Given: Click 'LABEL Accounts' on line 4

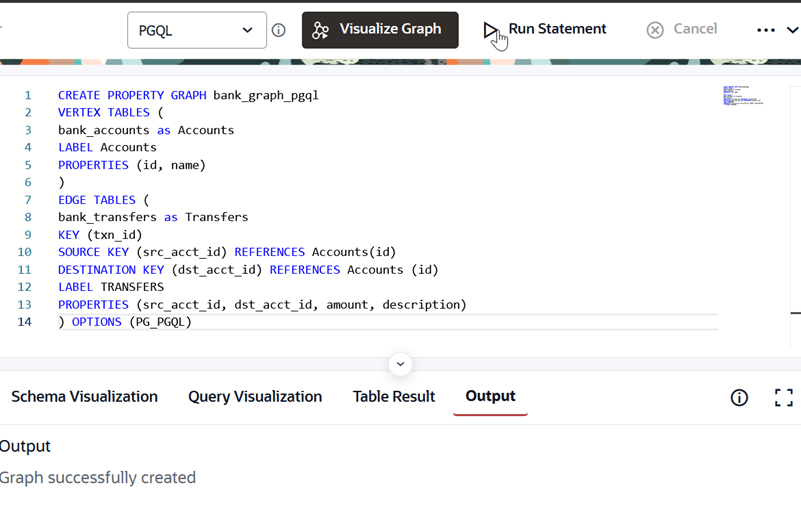Looking at the screenshot, I should tap(107, 148).
